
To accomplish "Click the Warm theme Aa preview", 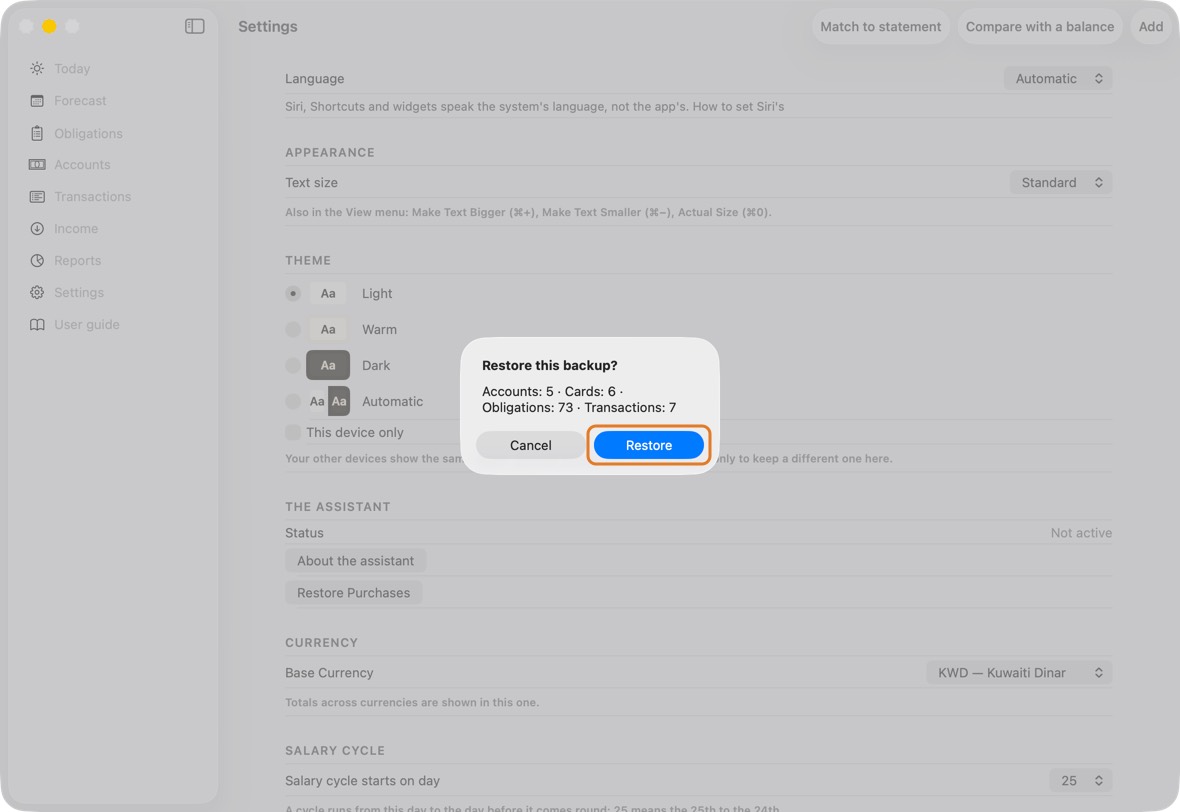I will [x=328, y=330].
